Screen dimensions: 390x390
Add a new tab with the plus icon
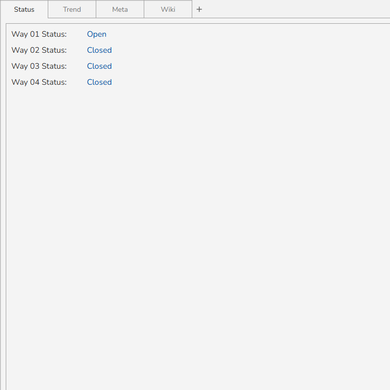[199, 9]
